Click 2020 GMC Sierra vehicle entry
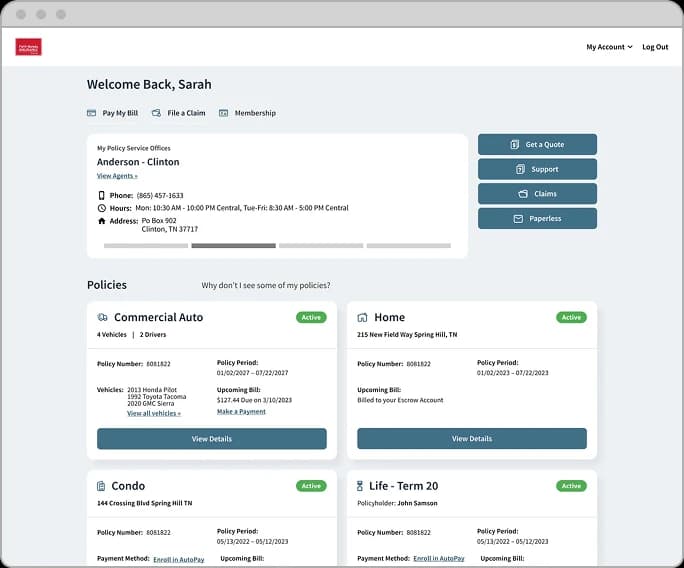Screen dimensions: 684x568 click(150, 404)
